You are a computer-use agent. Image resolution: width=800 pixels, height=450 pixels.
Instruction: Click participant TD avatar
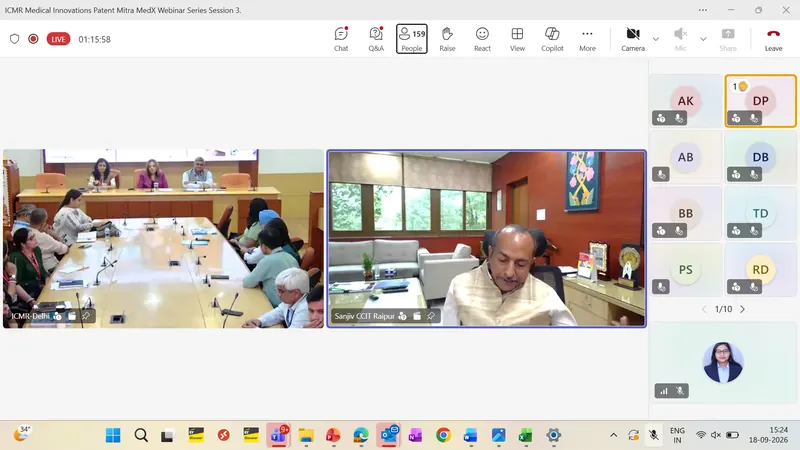(760, 213)
